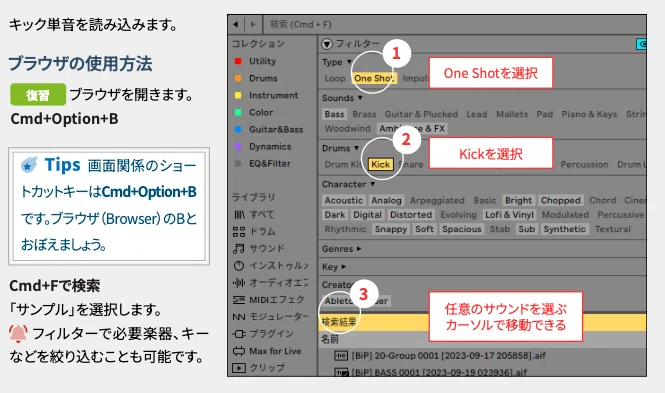
Task: Go back with the left arrow button
Action: [236, 24]
